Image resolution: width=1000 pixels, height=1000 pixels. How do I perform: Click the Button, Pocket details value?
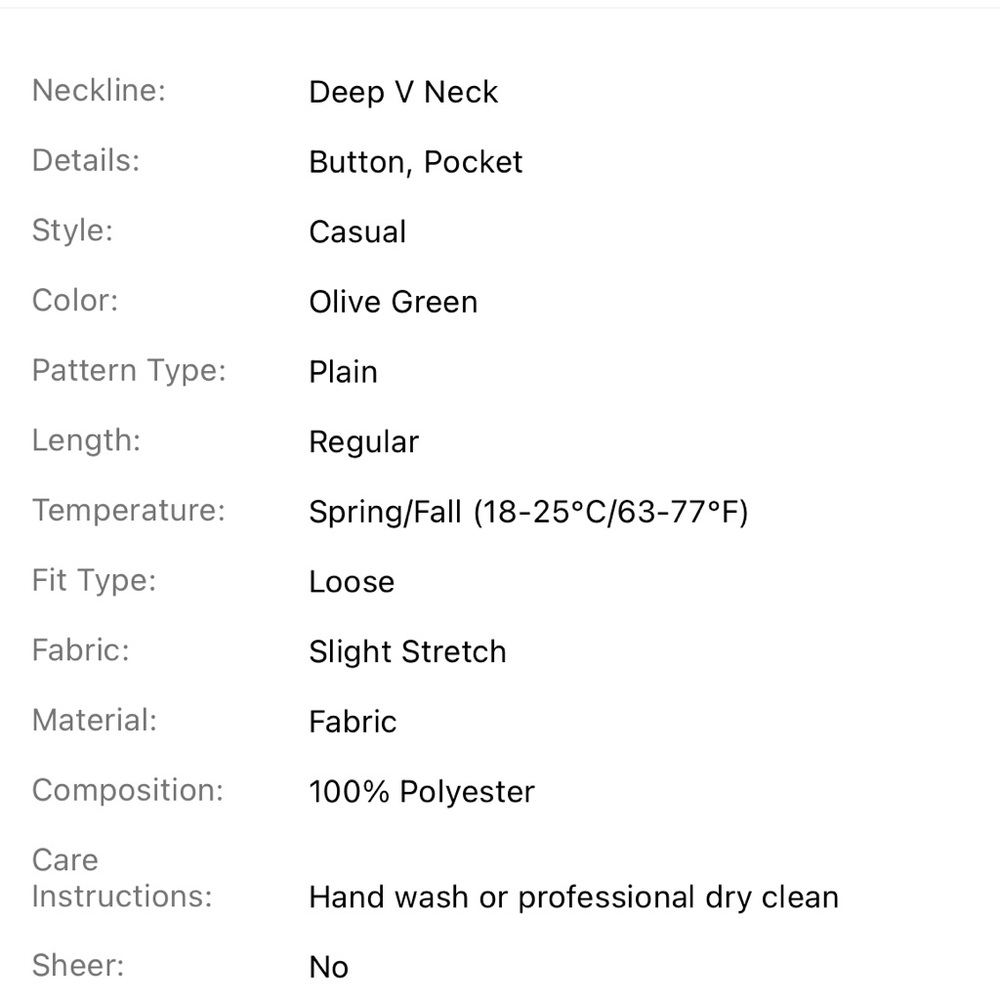(415, 162)
